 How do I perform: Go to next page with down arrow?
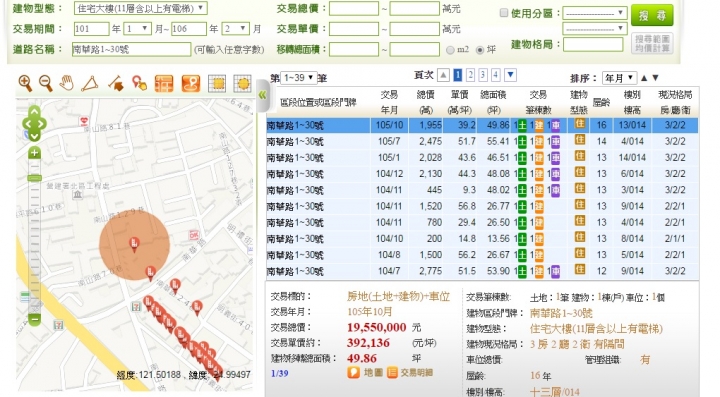(510, 75)
